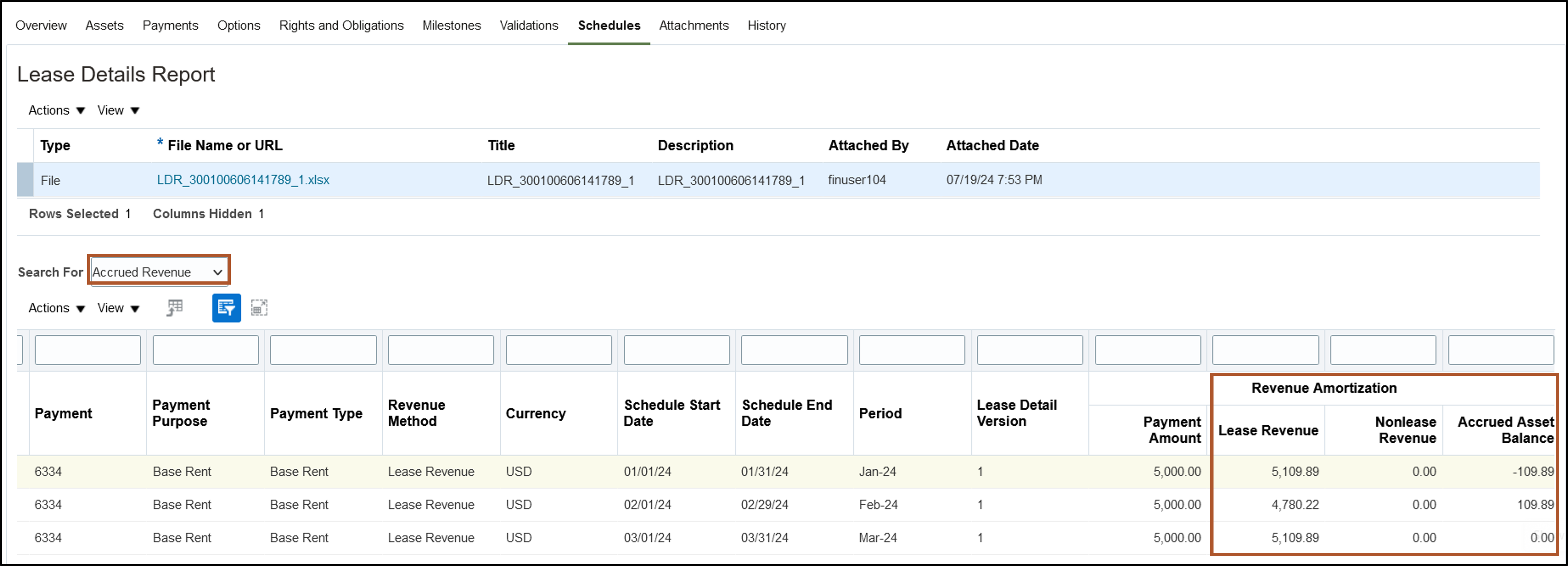1568x566 pixels.
Task: Switch to the Overview tab
Action: pyautogui.click(x=41, y=26)
